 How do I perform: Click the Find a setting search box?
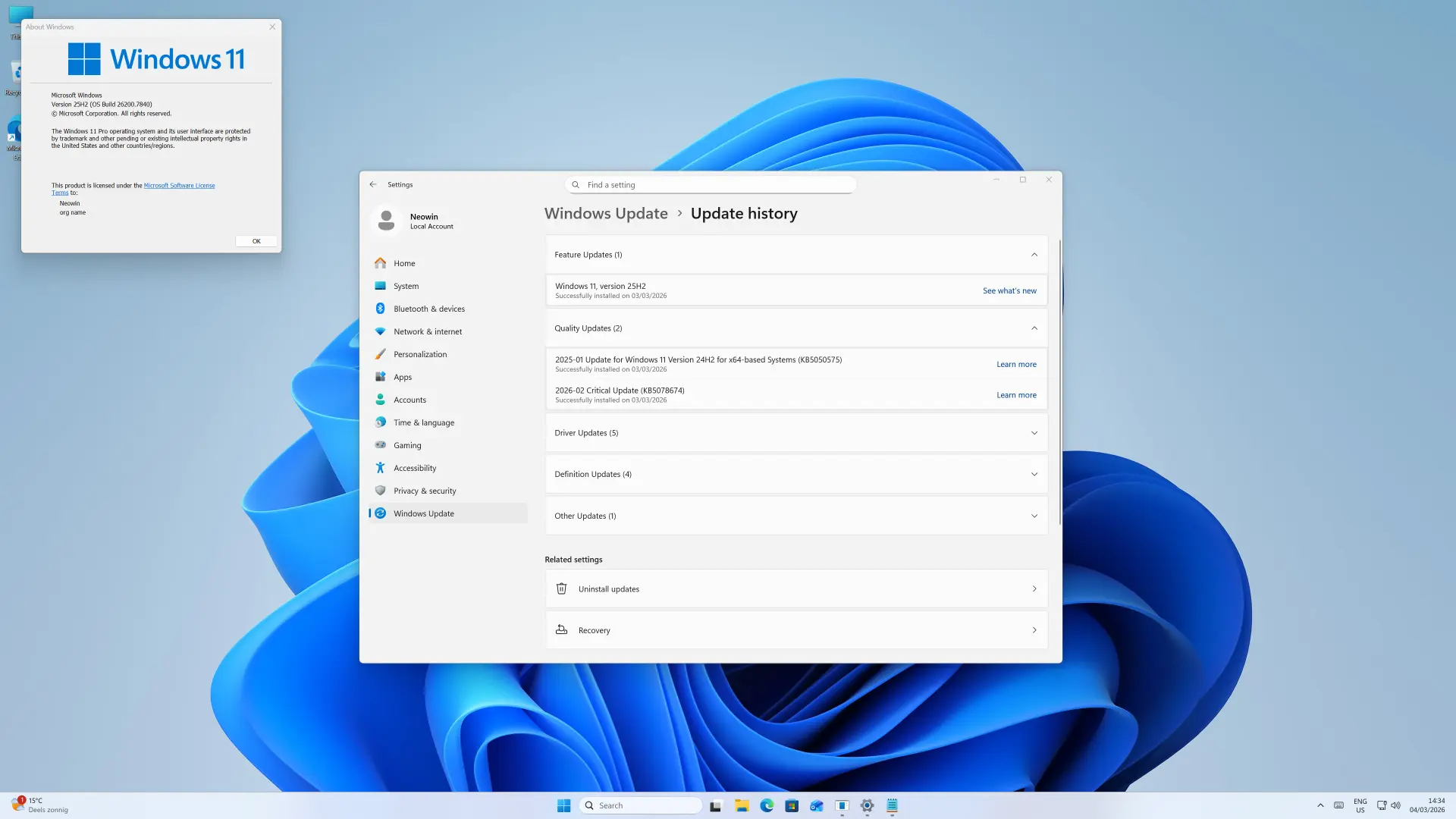711,184
